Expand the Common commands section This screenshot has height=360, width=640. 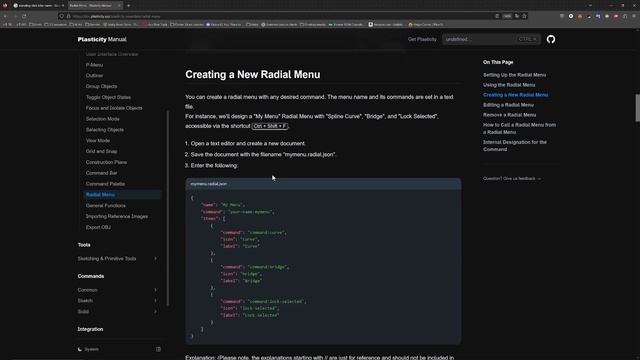coord(118,290)
